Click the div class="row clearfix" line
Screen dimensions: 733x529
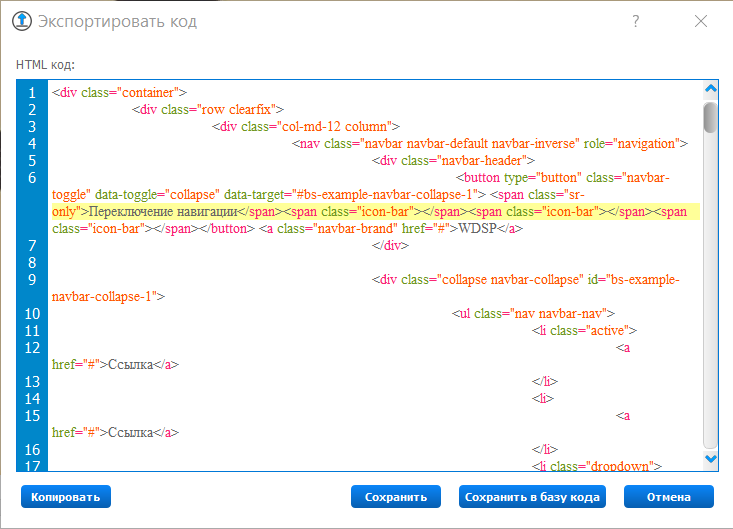208,109
